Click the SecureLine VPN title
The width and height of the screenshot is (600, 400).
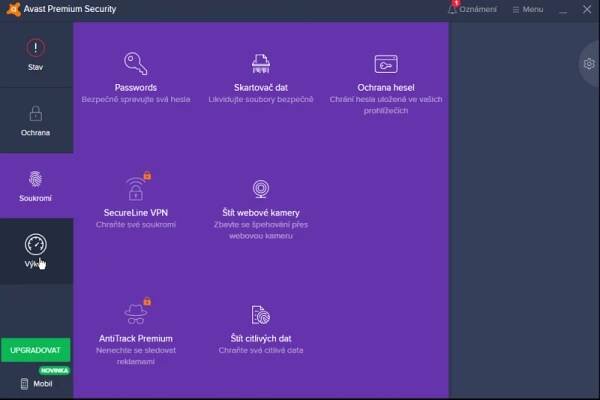135,212
